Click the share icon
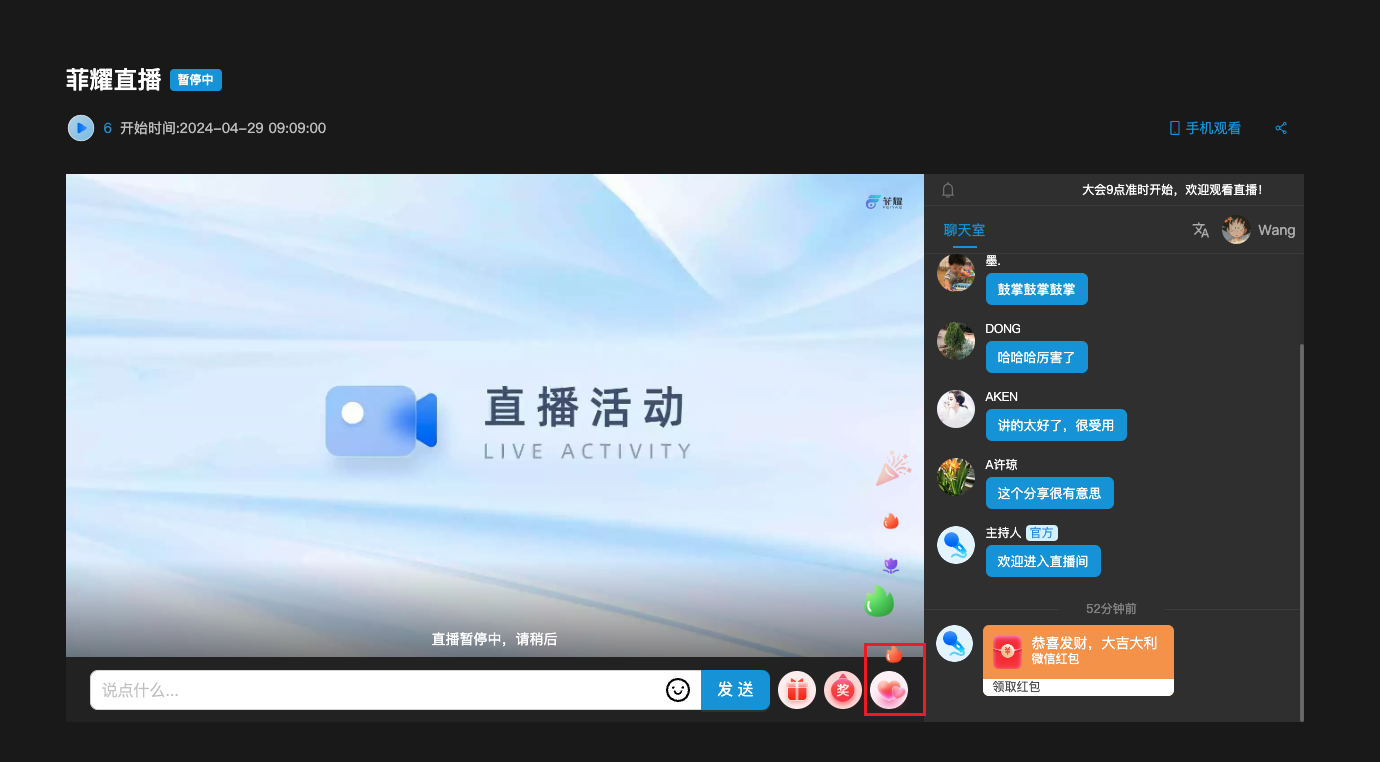 coord(1281,128)
